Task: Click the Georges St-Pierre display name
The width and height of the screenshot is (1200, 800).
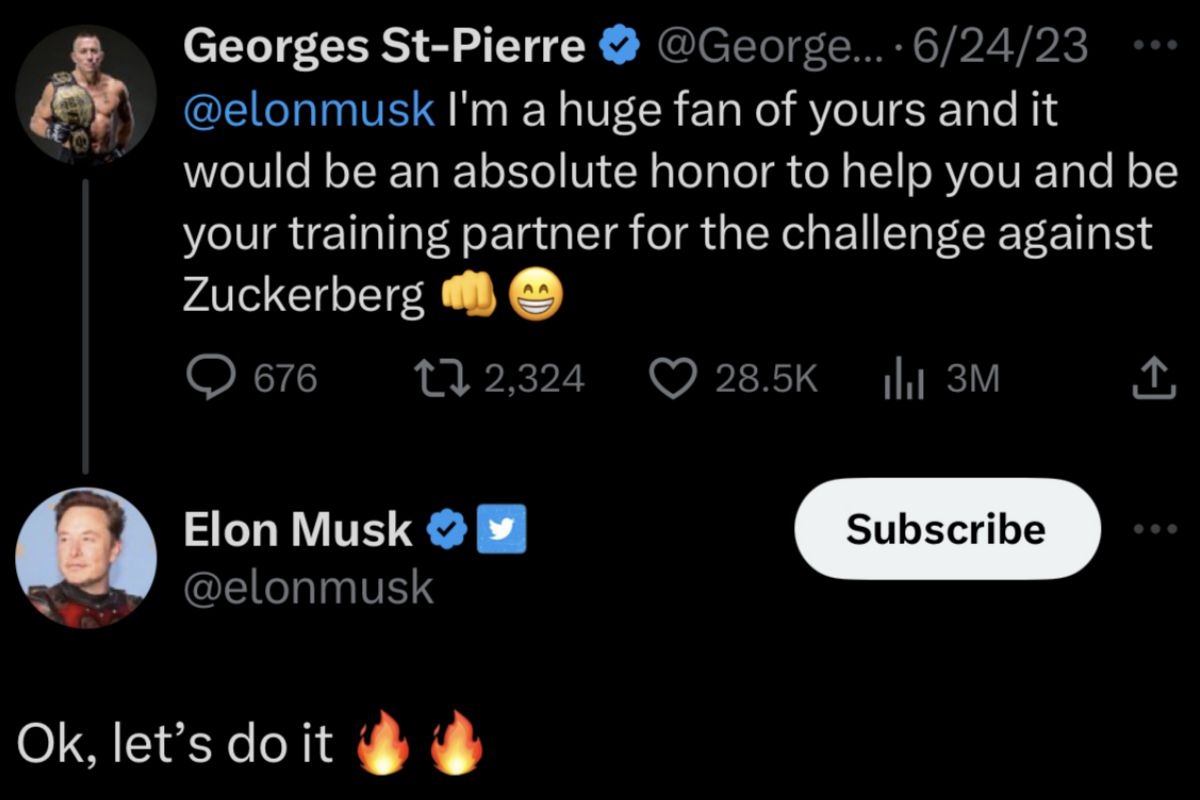Action: (x=384, y=46)
